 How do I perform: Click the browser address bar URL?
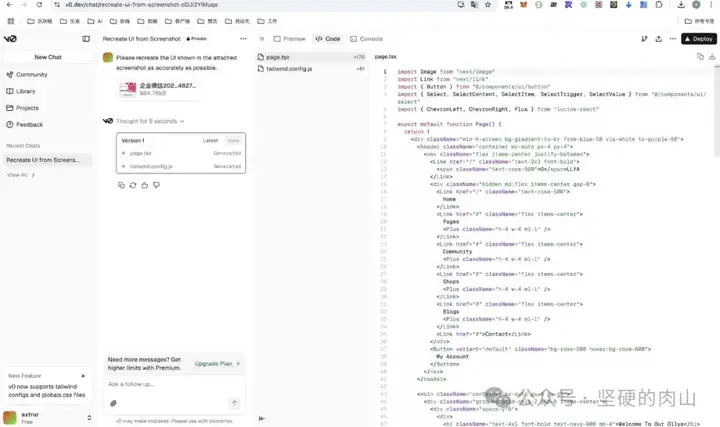pos(141,5)
